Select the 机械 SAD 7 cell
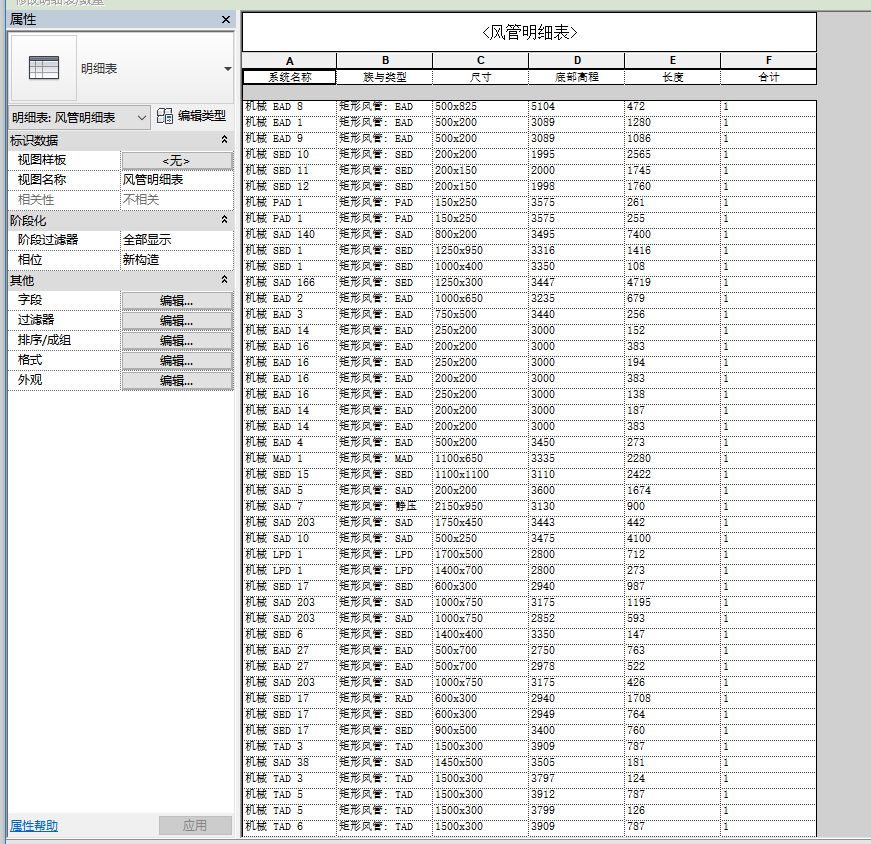The image size is (871, 844). click(x=289, y=506)
